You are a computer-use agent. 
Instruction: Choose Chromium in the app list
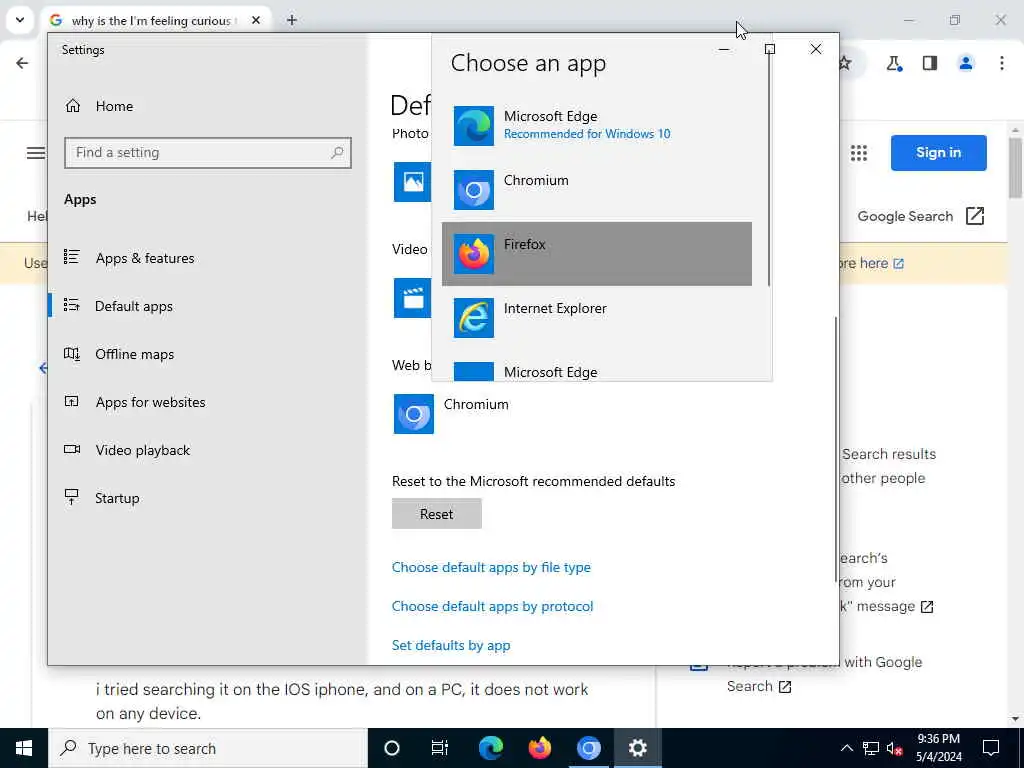point(596,190)
